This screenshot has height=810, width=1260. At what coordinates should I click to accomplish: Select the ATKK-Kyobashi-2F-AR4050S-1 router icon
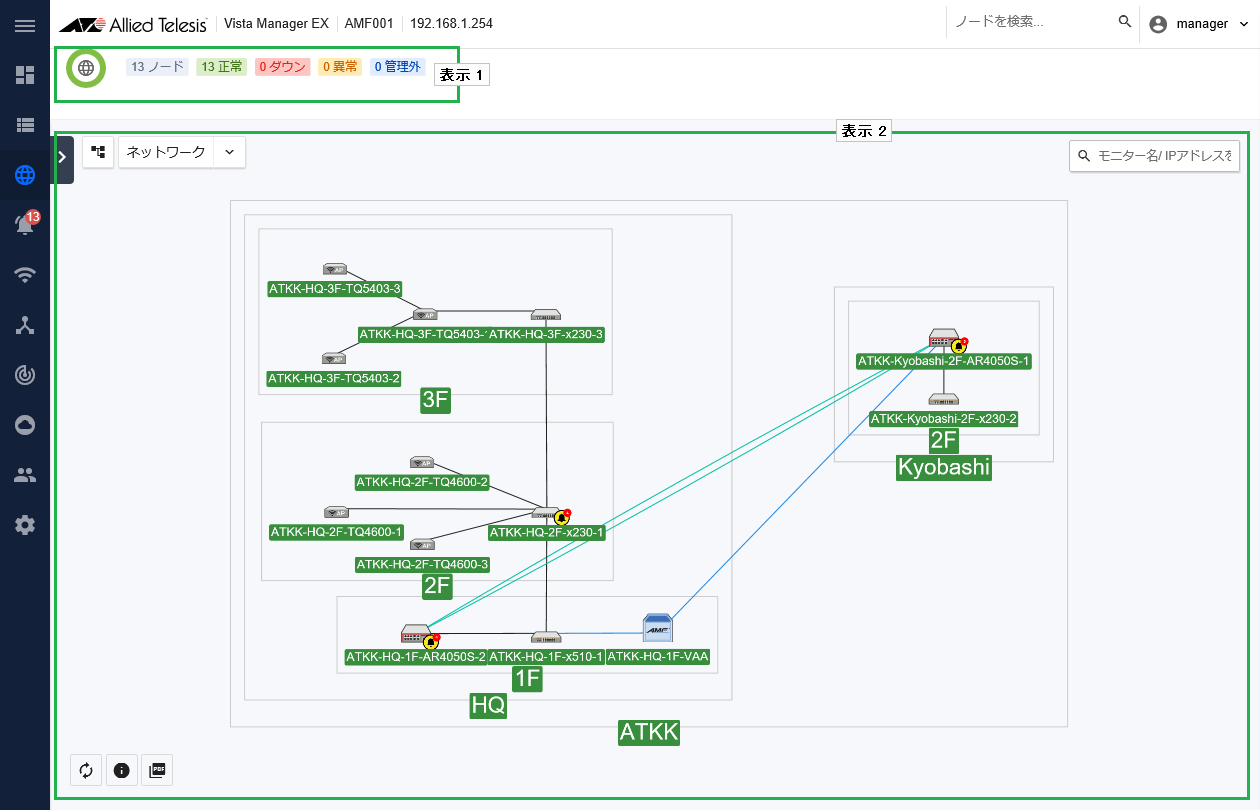click(x=943, y=338)
